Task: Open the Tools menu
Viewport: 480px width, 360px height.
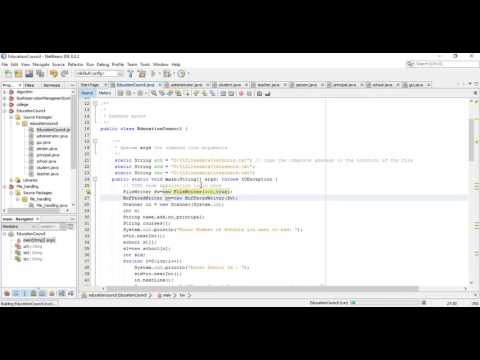Action: click(145, 64)
